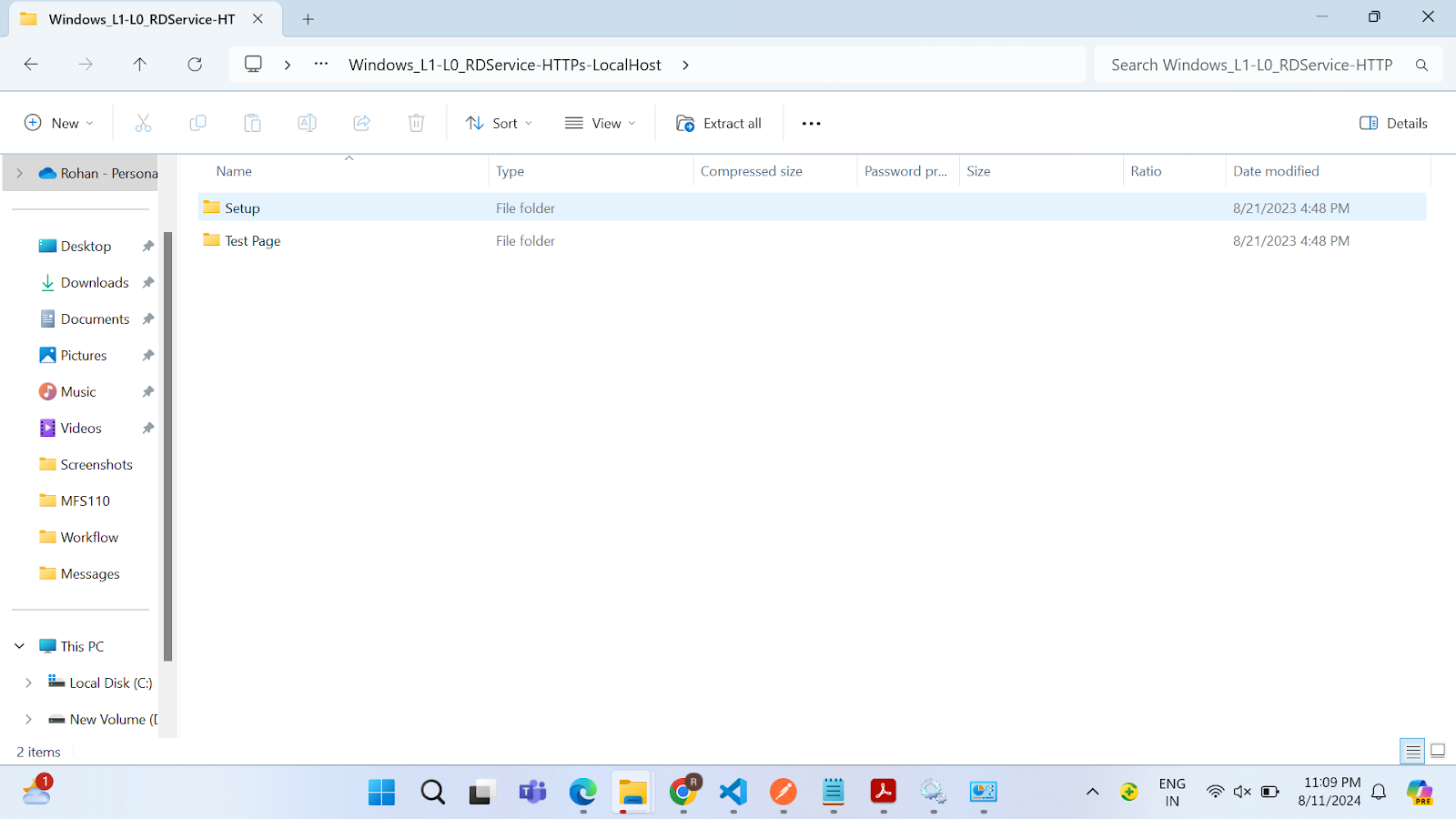
Task: Click Extract all button
Action: (x=719, y=123)
